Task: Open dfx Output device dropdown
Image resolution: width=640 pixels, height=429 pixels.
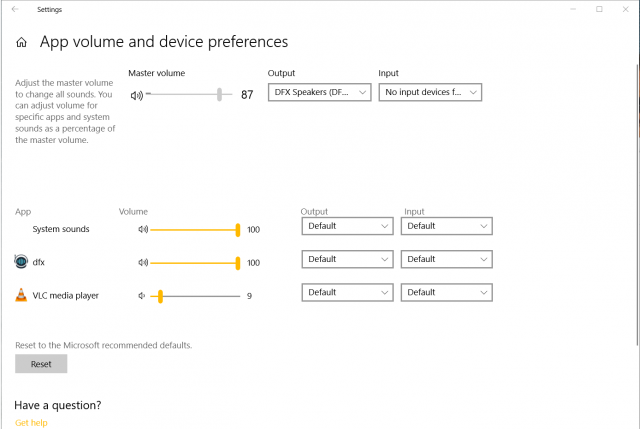Action: tap(347, 259)
